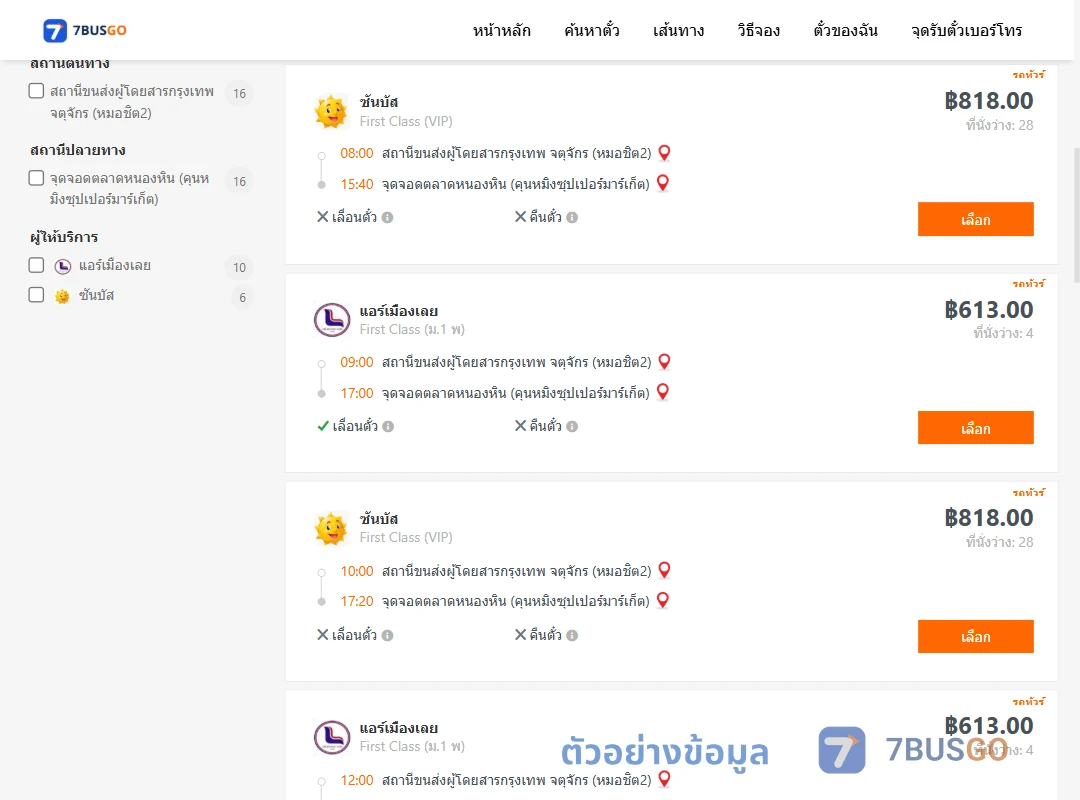Image resolution: width=1080 pixels, height=800 pixels.
Task: Click the แอร์เมืองเลย logo in the operator filter
Action: [63, 266]
